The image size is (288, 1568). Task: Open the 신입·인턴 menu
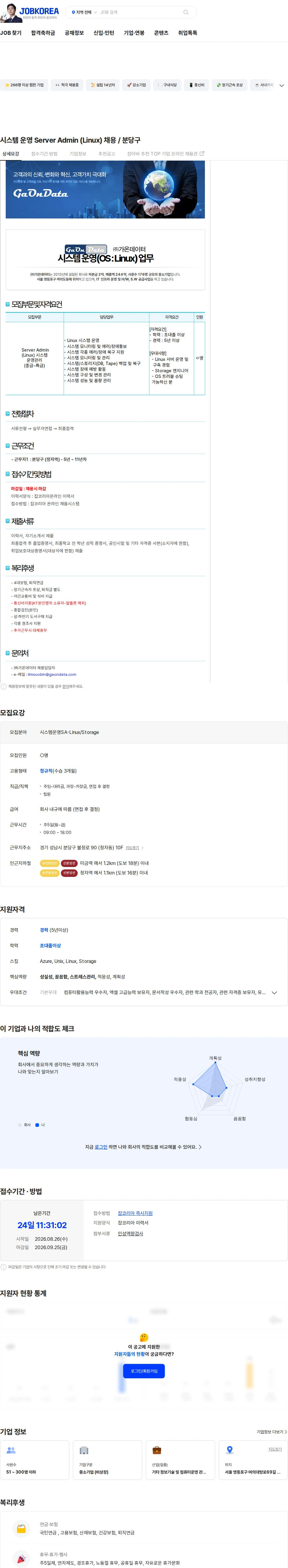point(103,33)
